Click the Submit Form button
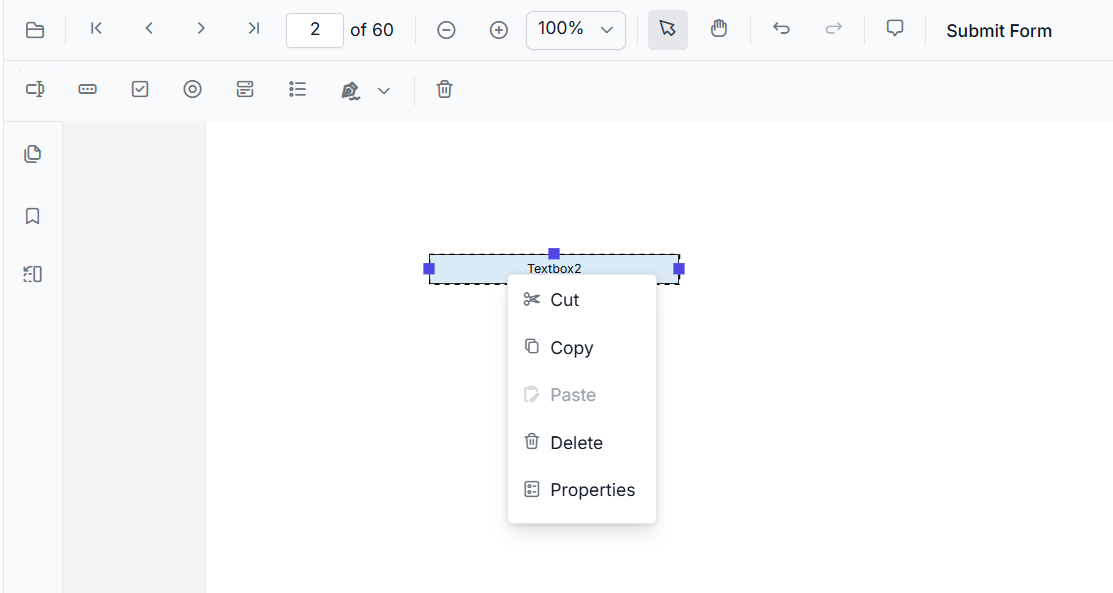 pos(998,30)
